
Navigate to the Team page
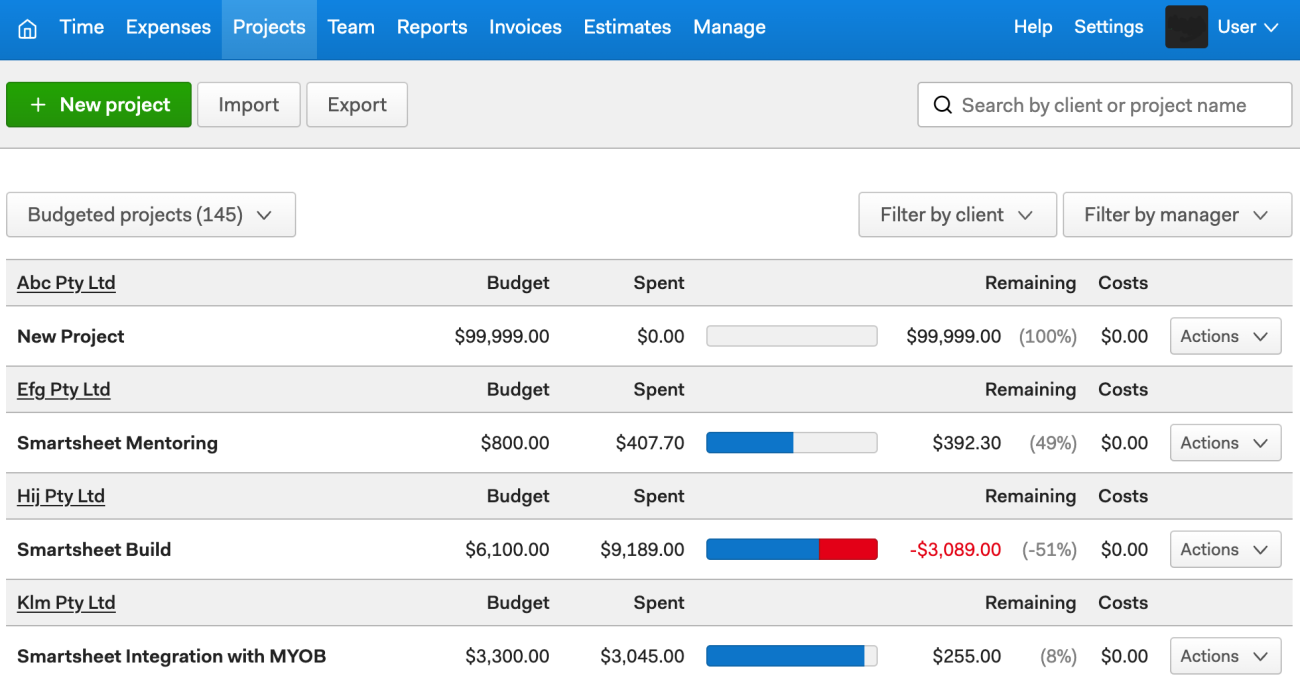[x=351, y=27]
